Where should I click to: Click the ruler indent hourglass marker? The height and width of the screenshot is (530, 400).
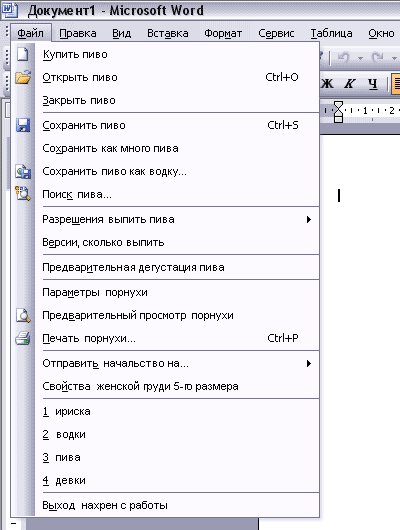pos(338,112)
